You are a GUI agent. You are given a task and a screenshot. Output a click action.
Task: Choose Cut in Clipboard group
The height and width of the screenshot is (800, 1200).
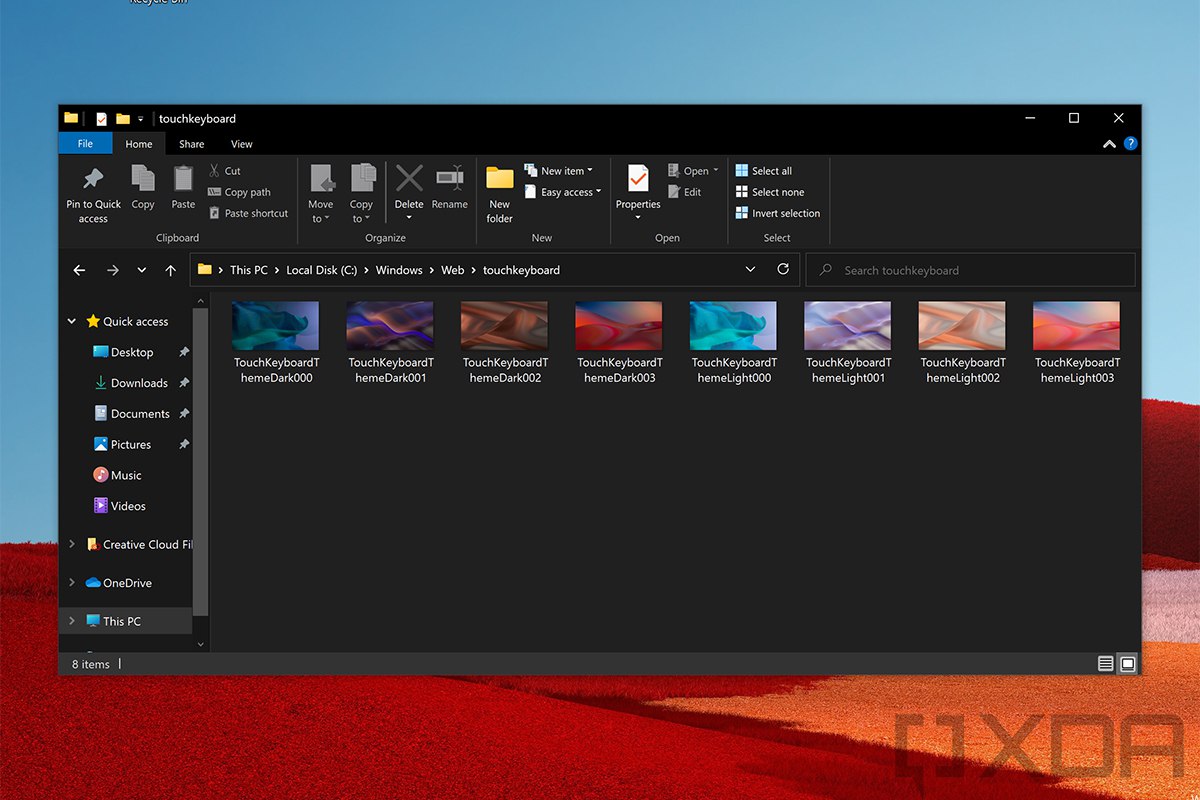[225, 171]
